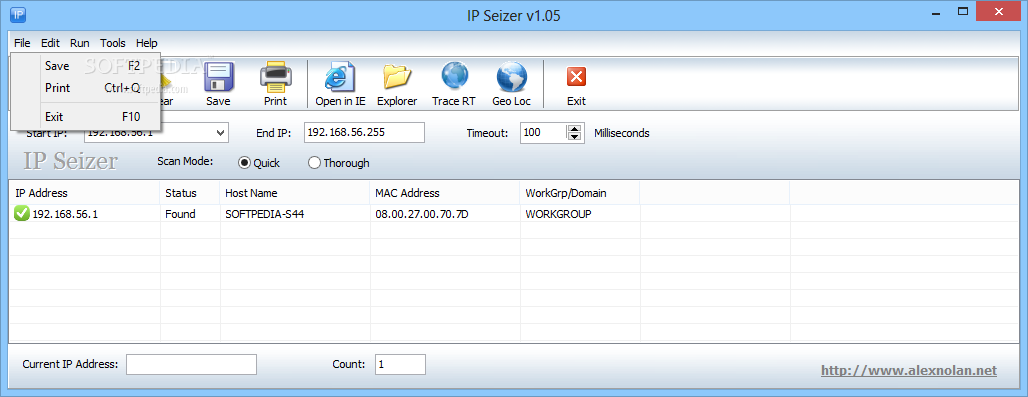Close the IP Seizer window
Image resolution: width=1028 pixels, height=397 pixels.
[999, 11]
